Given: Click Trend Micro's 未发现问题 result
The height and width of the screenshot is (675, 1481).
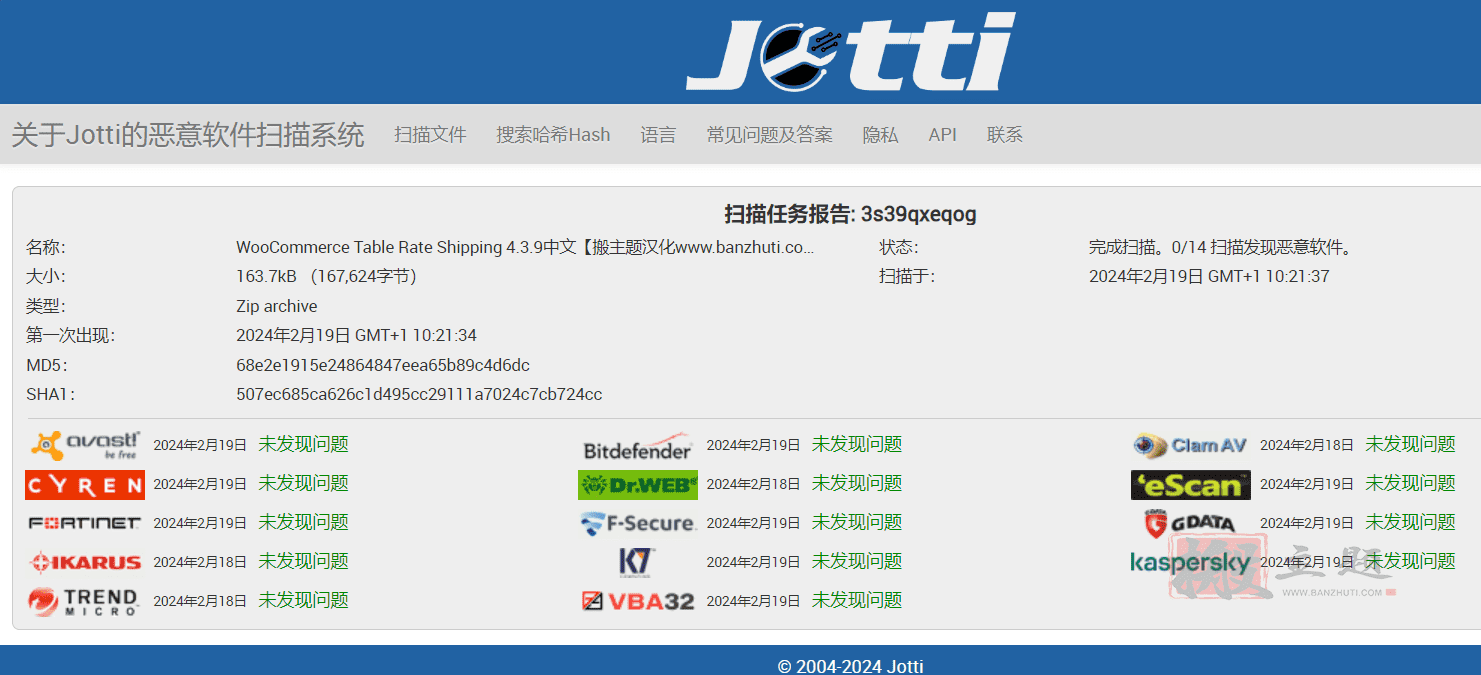Looking at the screenshot, I should (303, 600).
